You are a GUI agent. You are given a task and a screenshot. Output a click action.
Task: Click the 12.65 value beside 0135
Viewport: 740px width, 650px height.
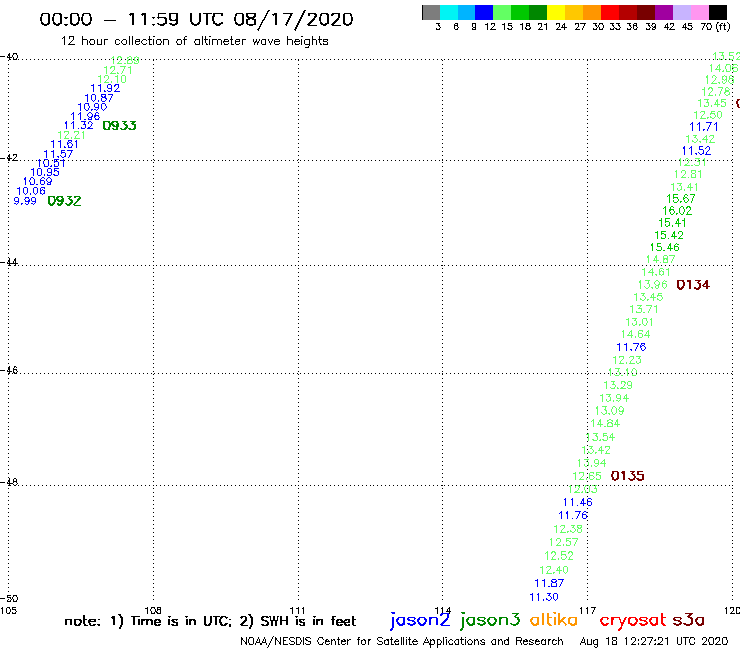pos(587,476)
